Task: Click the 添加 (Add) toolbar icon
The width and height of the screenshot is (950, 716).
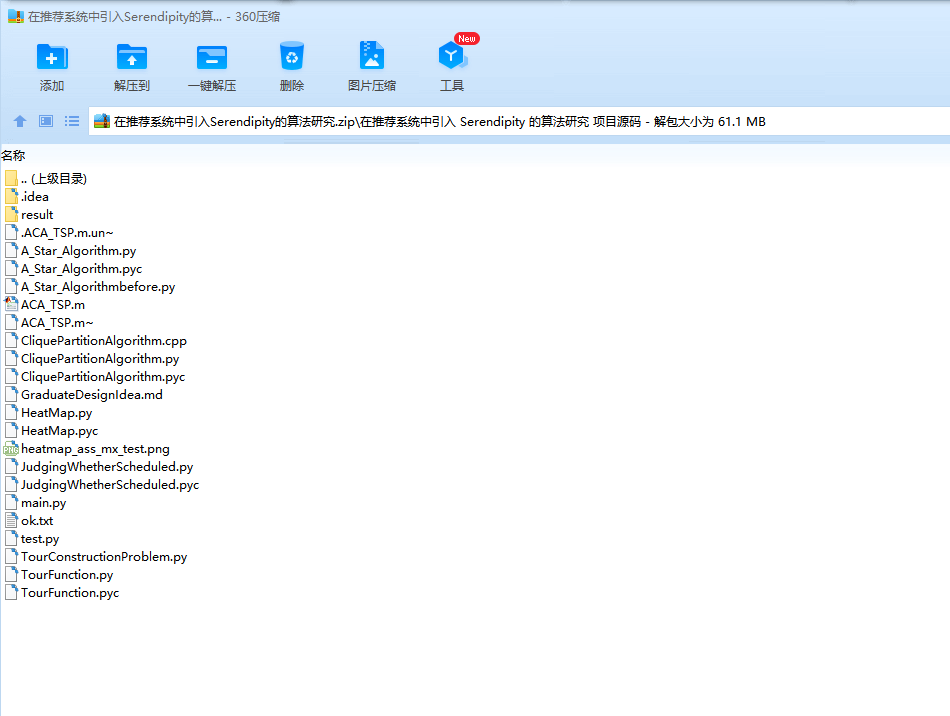Action: 52,58
